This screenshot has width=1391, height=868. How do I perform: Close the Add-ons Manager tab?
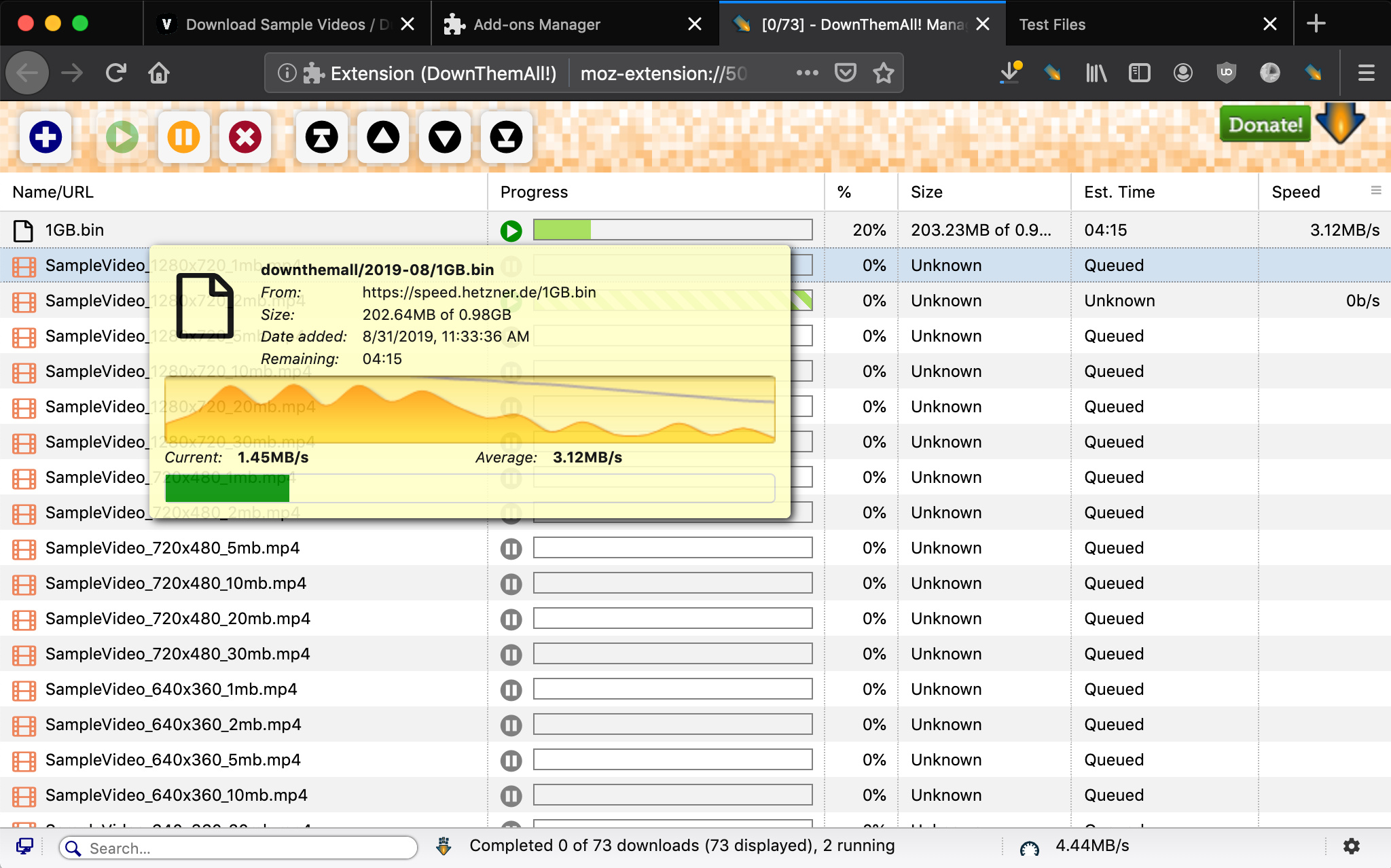[x=694, y=24]
